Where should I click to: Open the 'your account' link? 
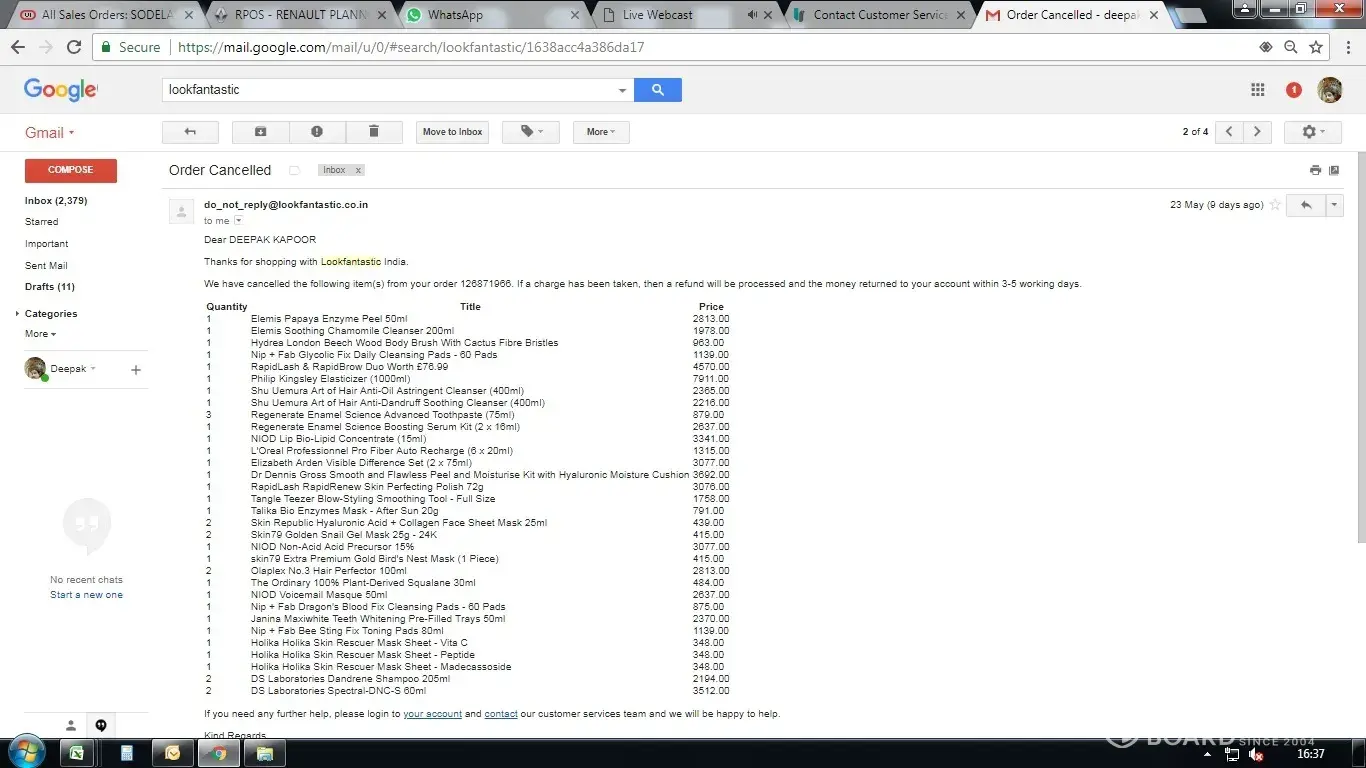tap(433, 714)
